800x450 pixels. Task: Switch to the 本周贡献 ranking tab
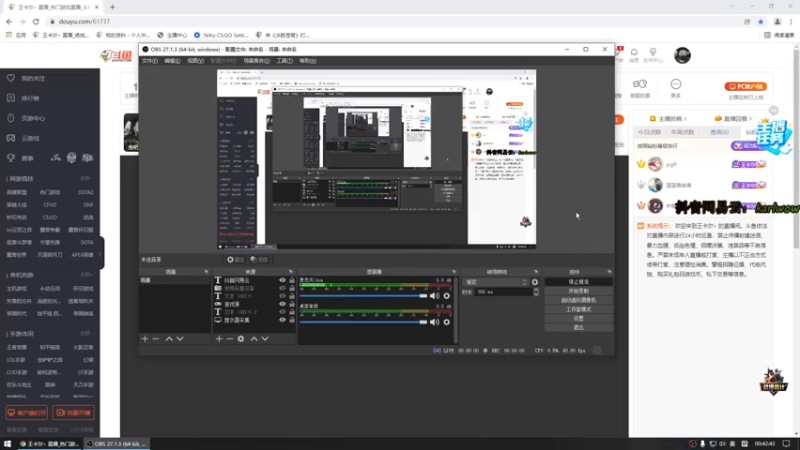pos(682,132)
